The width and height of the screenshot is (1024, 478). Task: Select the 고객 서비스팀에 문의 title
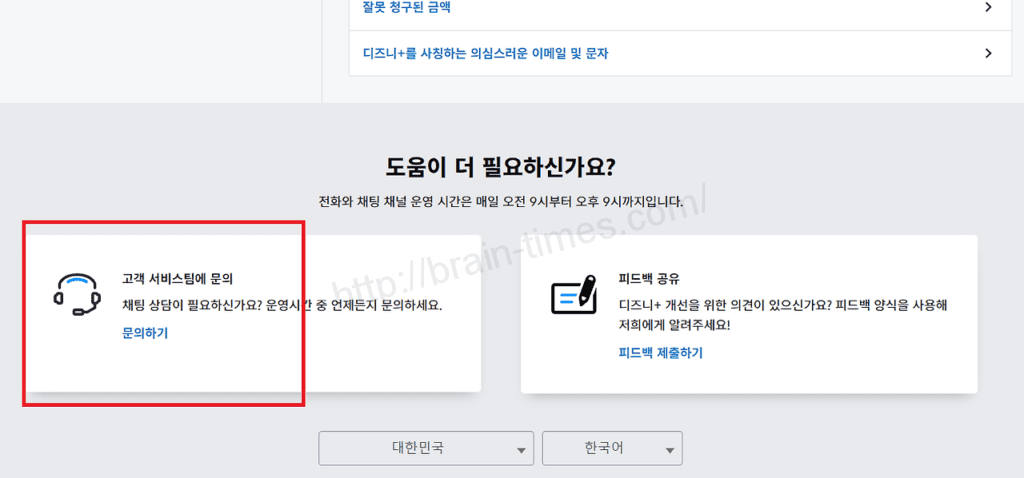pos(177,279)
